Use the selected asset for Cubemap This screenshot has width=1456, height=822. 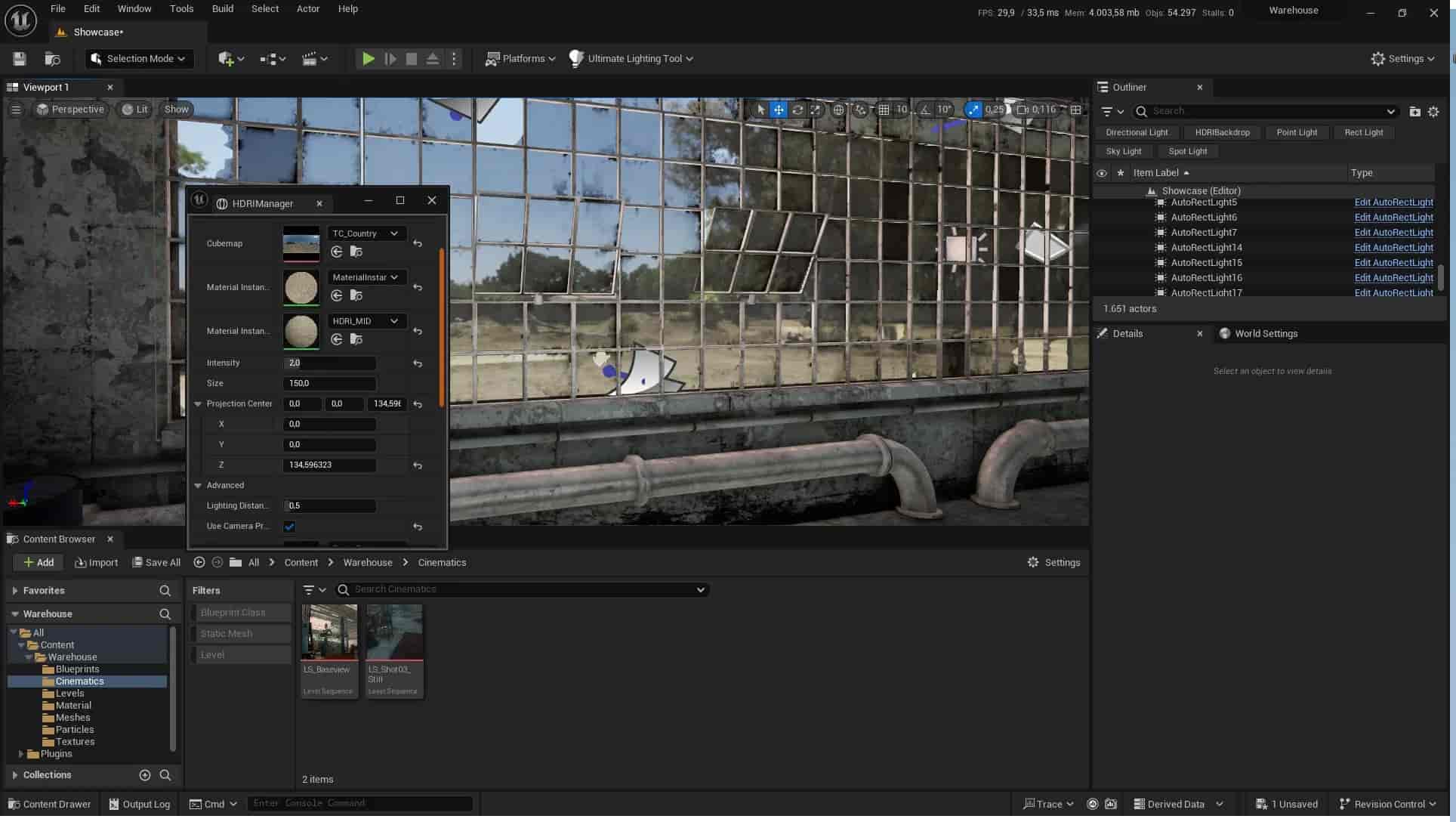click(x=337, y=252)
